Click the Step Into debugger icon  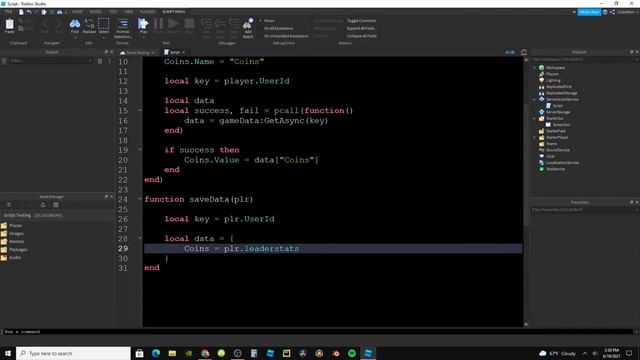point(206,28)
